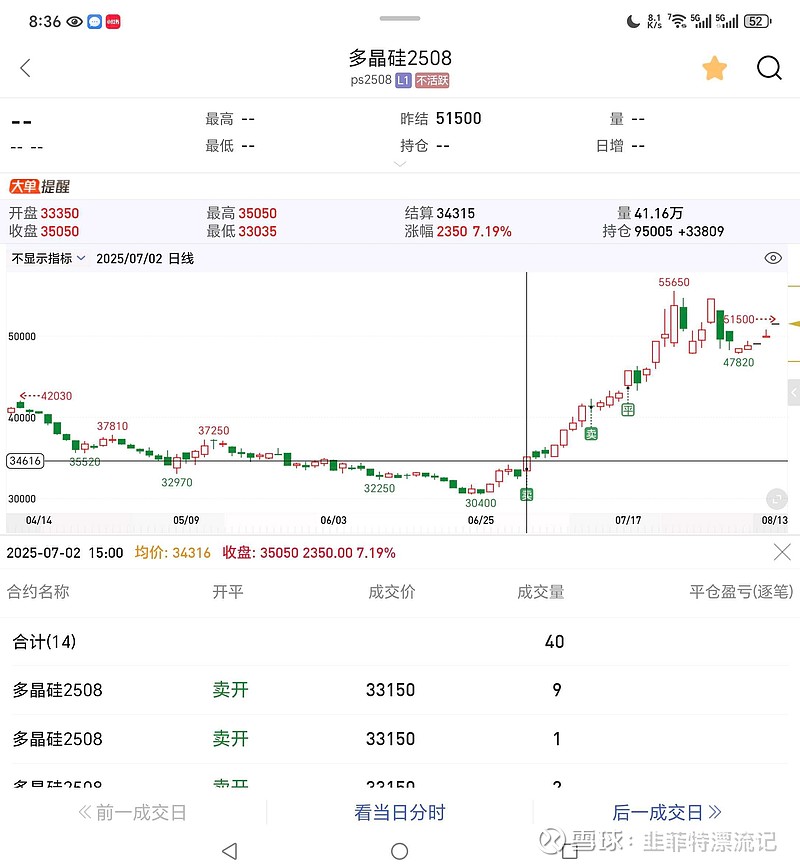The height and width of the screenshot is (866, 800).
Task: Tap the 34616 price label on crosshair
Action: pyautogui.click(x=25, y=461)
